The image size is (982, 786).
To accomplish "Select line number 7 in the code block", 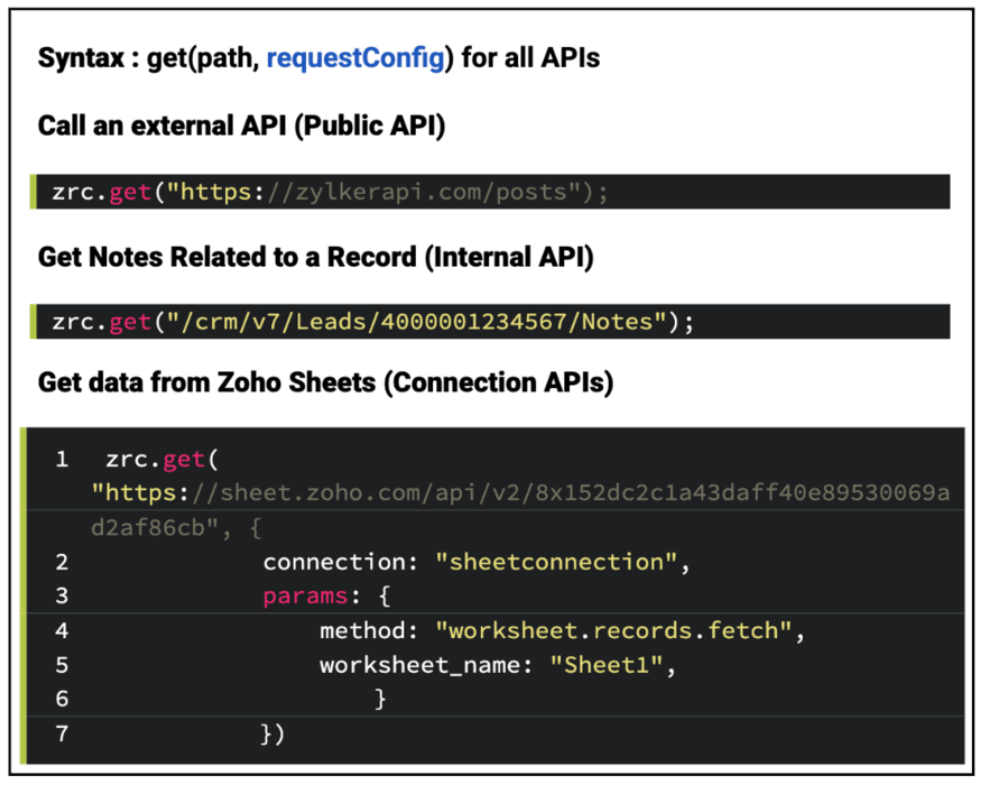I will click(62, 734).
